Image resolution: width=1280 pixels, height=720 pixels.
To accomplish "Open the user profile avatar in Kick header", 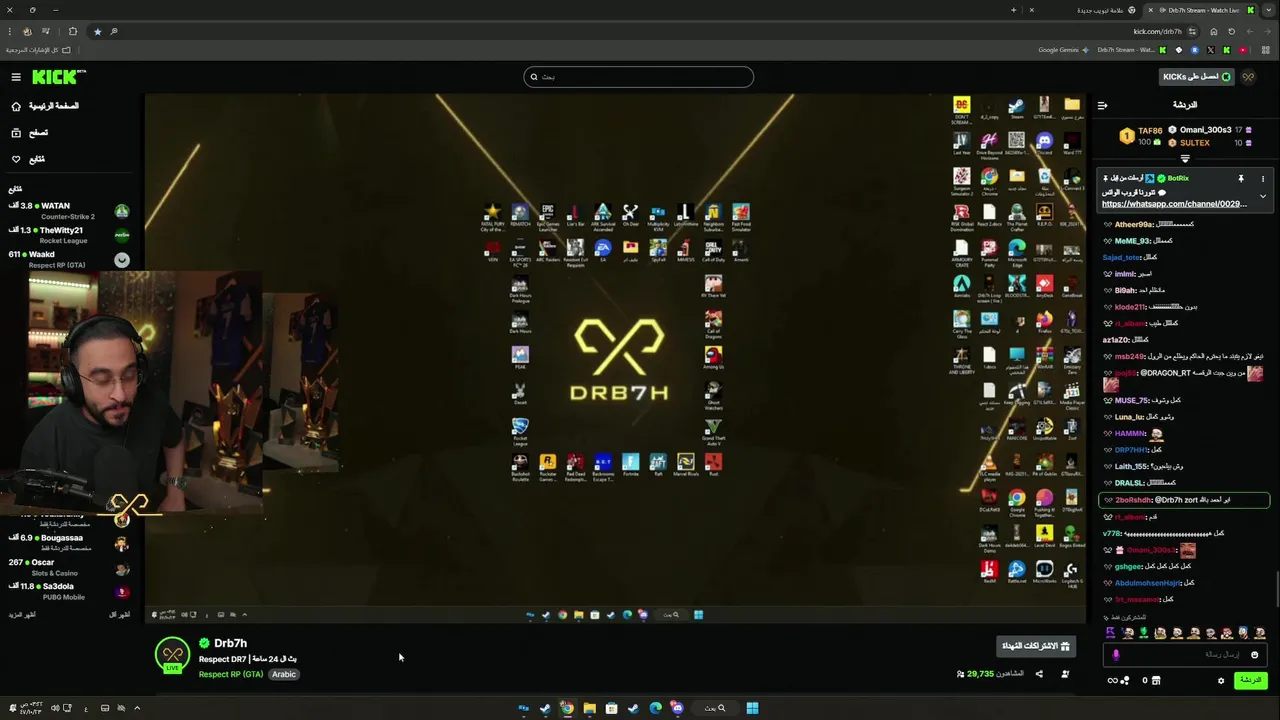I will point(1248,77).
